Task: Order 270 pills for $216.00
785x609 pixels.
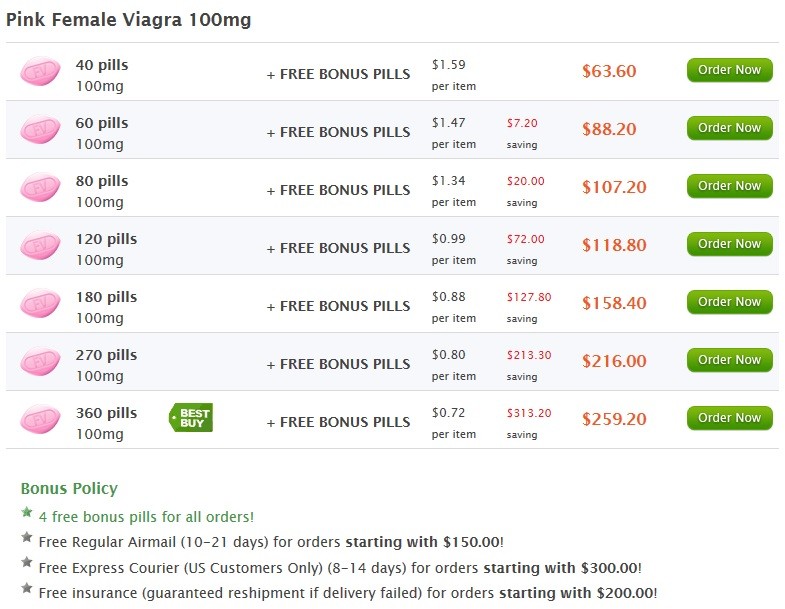Action: click(x=729, y=361)
